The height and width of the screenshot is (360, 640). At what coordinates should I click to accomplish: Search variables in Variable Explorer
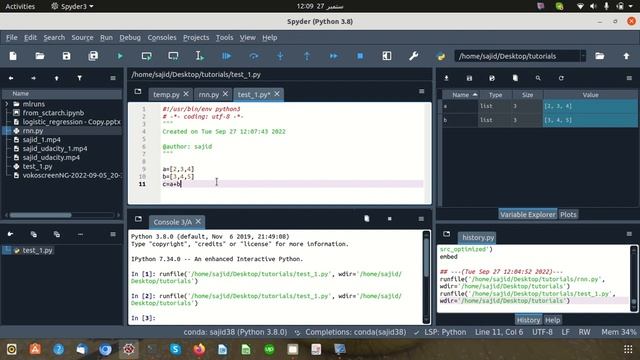(538, 78)
